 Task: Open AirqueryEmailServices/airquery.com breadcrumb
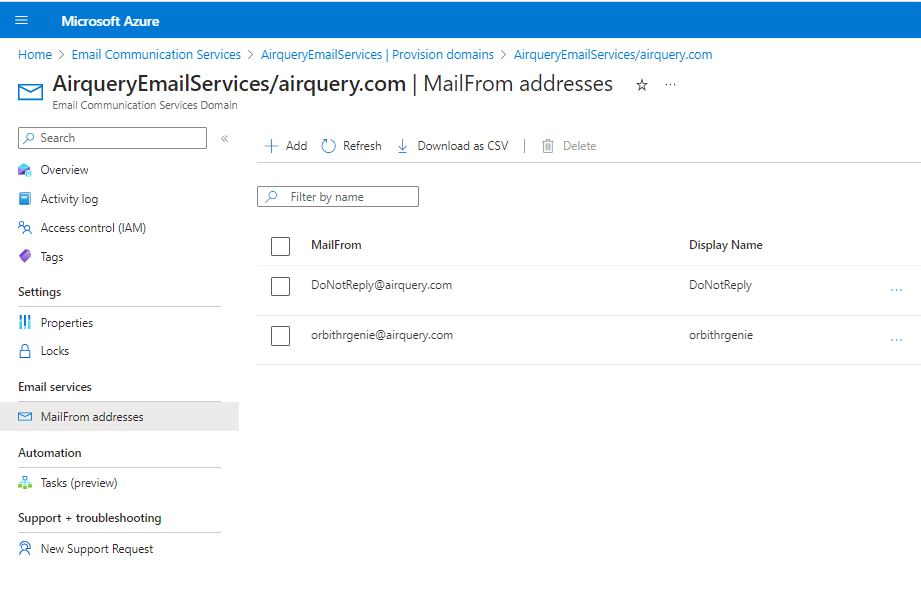click(x=613, y=55)
